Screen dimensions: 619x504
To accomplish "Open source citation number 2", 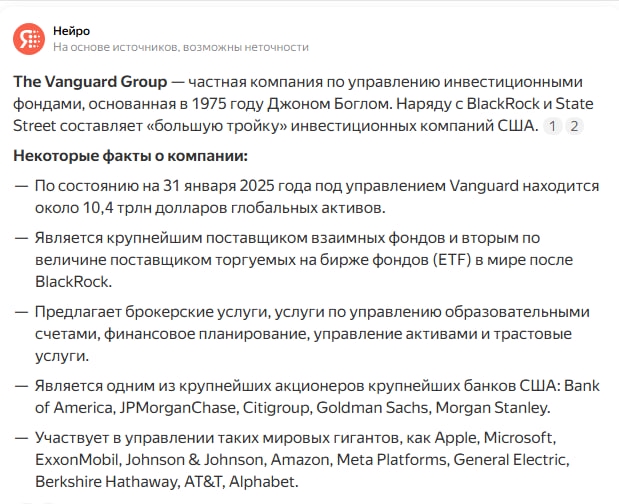I will (x=574, y=126).
